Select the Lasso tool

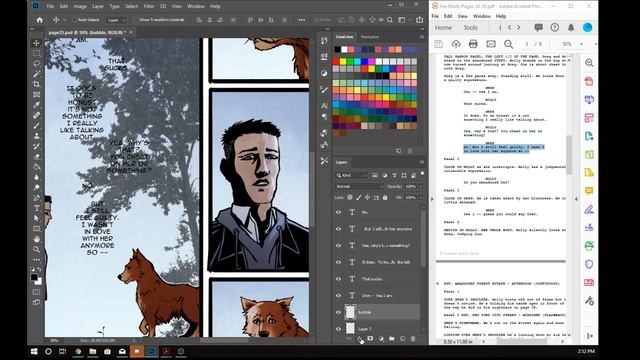(x=37, y=63)
